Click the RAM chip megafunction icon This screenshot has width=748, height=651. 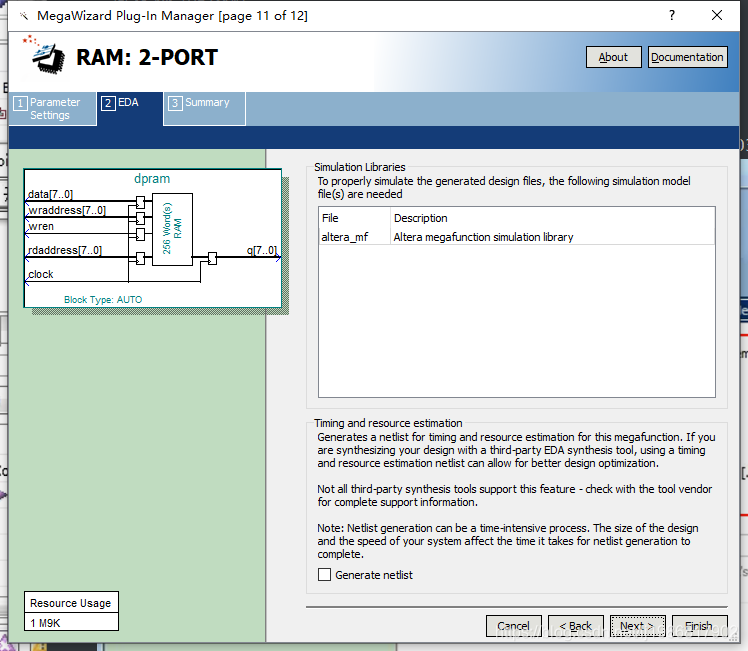point(46,55)
